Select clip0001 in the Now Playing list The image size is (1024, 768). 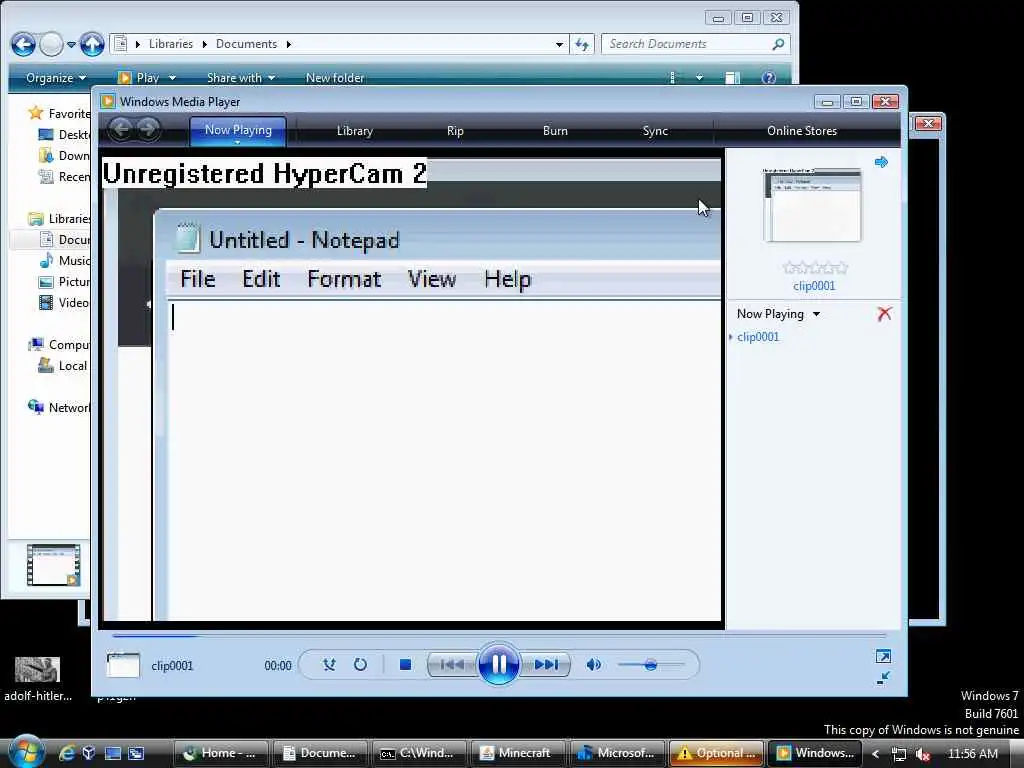pyautogui.click(x=758, y=337)
